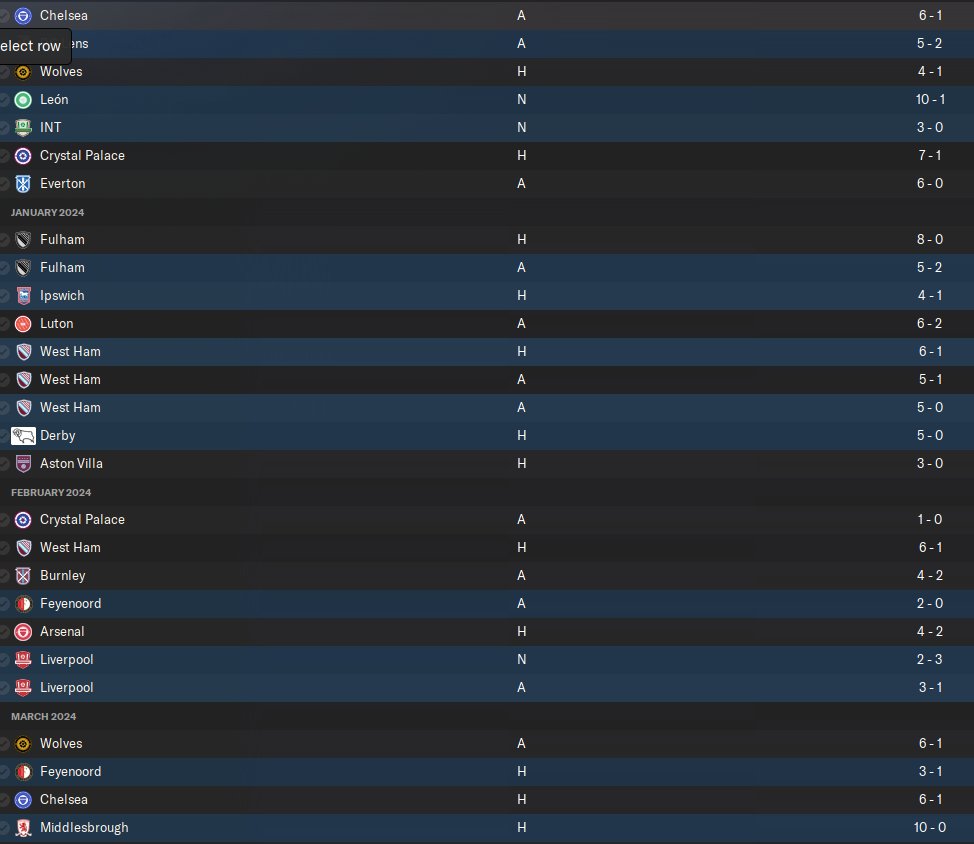Tick the select checkbox for Arsenal row

[x=4, y=632]
